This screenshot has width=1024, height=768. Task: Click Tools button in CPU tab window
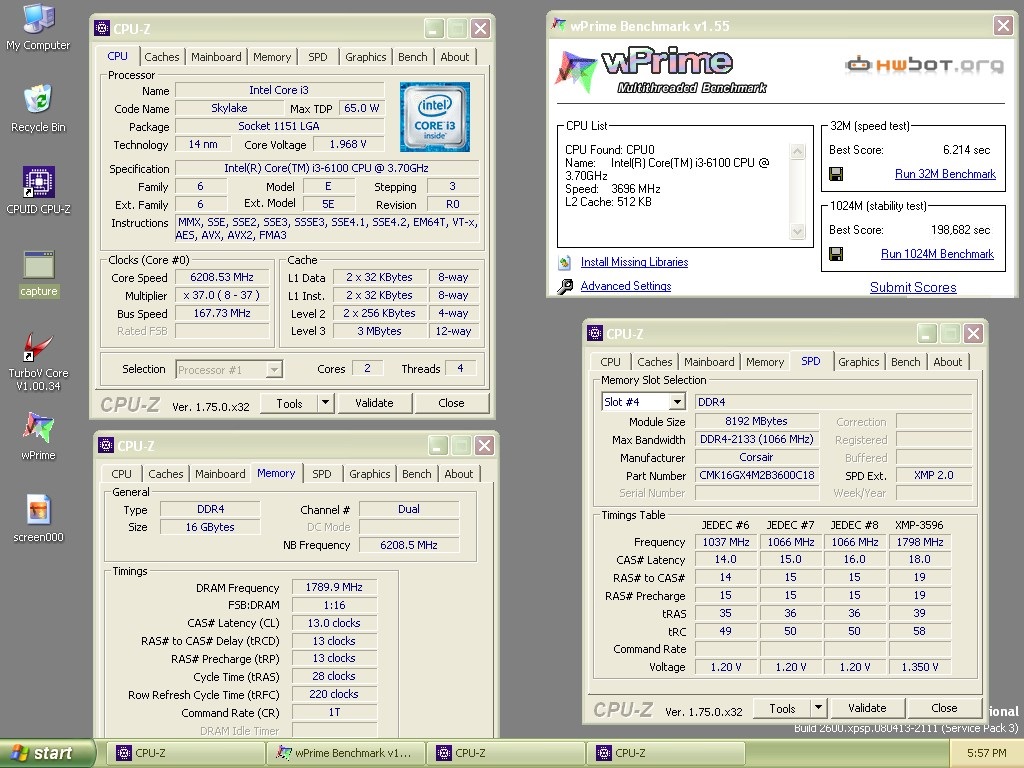pyautogui.click(x=289, y=403)
